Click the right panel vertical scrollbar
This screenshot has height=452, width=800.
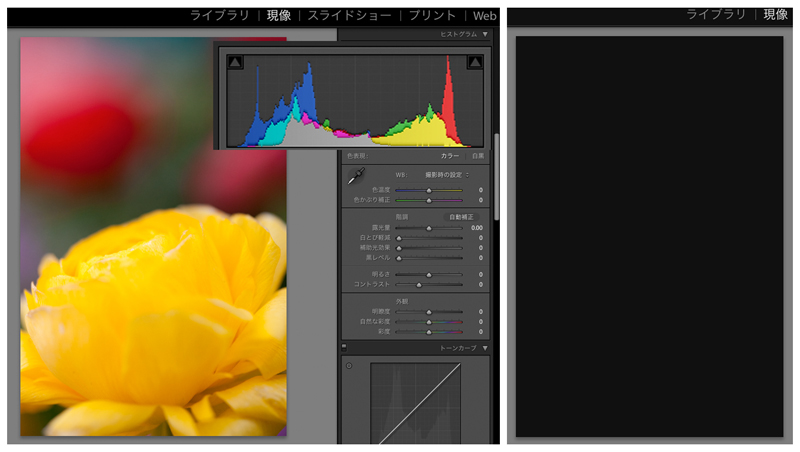pos(496,177)
